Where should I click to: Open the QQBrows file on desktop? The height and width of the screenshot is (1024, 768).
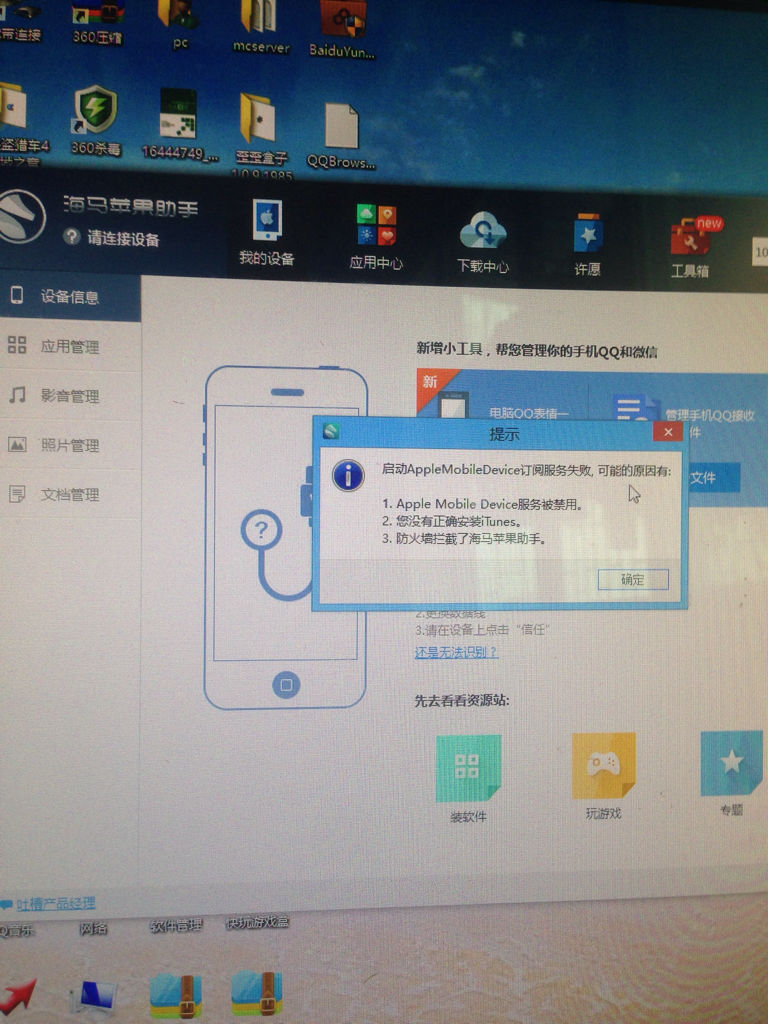[x=341, y=136]
